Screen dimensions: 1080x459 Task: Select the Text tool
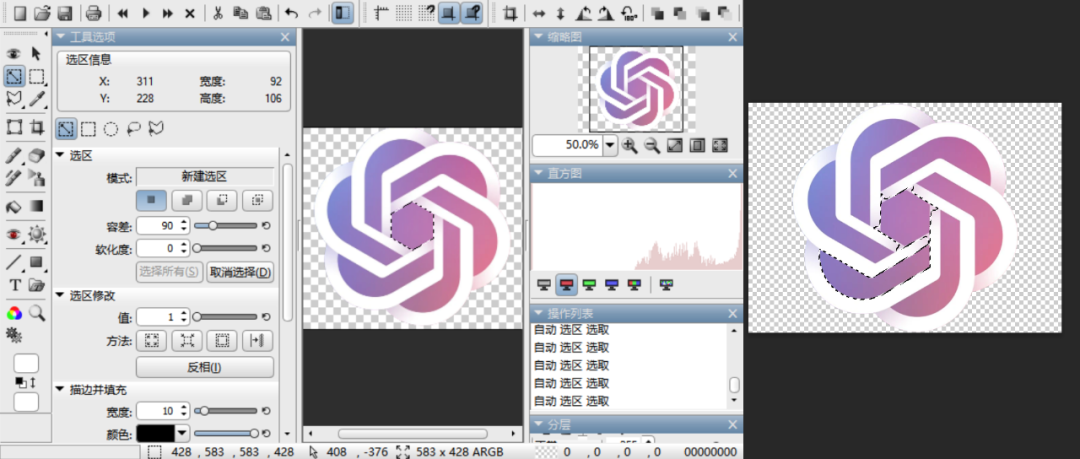(14, 285)
